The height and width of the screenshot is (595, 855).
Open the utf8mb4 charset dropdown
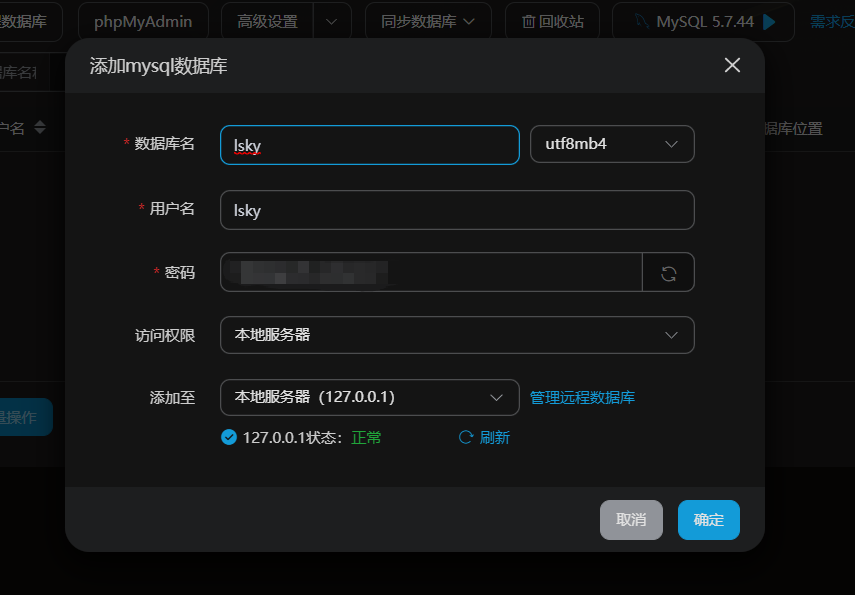tap(612, 144)
